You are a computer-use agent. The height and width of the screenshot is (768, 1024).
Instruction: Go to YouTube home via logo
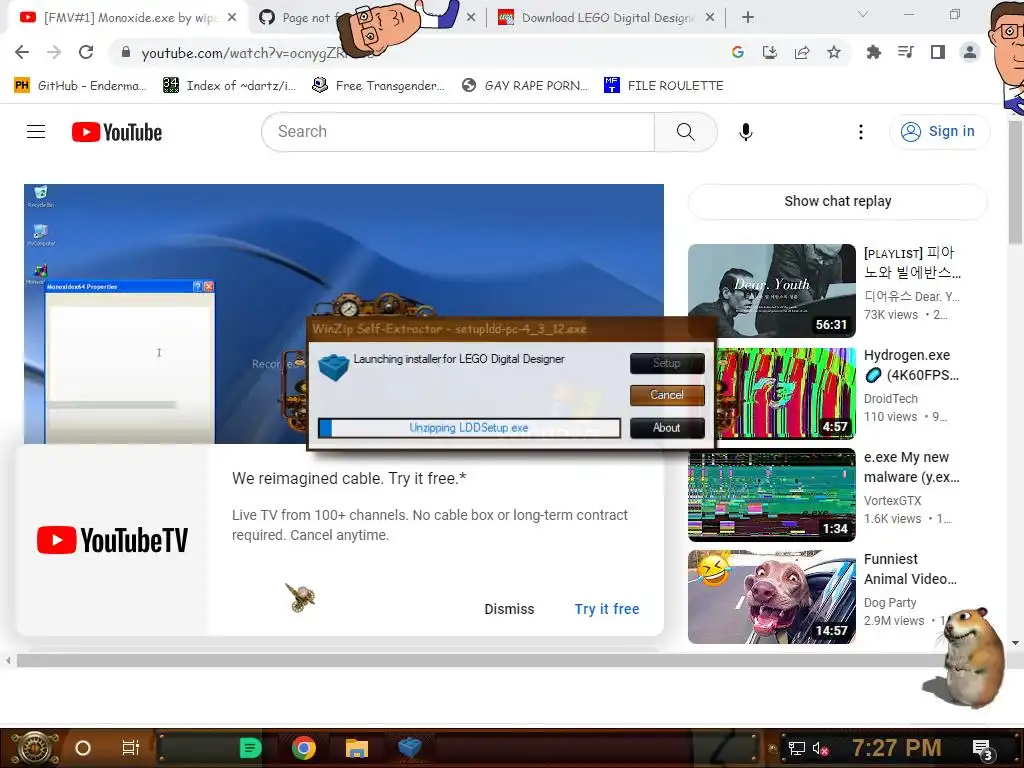point(117,132)
